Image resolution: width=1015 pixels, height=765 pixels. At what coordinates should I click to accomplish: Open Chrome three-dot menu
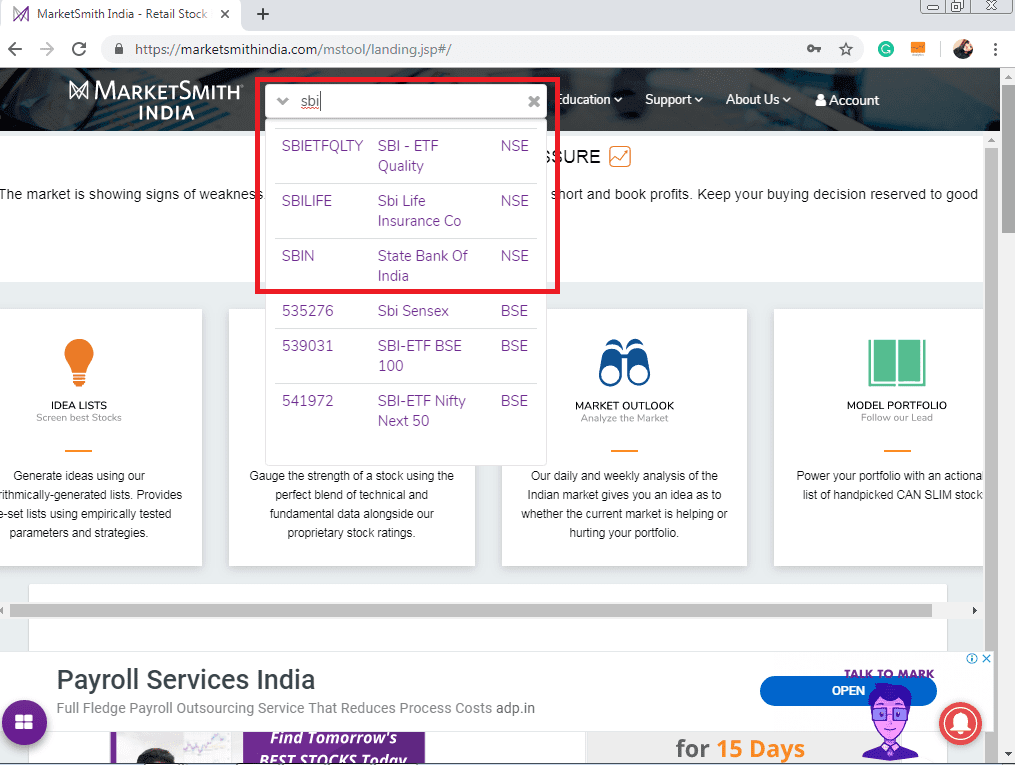pyautogui.click(x=995, y=49)
